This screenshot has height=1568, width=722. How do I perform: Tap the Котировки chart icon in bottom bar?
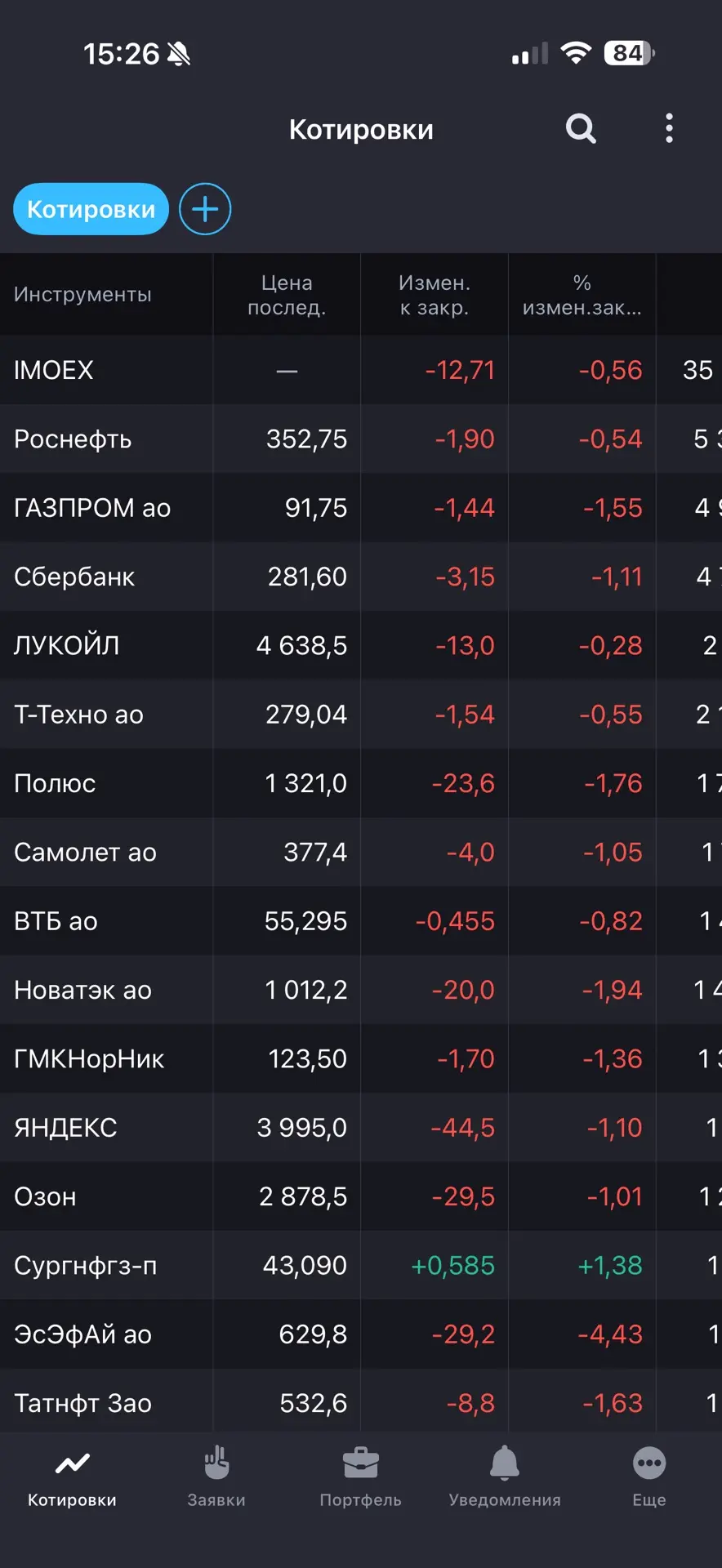72,1464
